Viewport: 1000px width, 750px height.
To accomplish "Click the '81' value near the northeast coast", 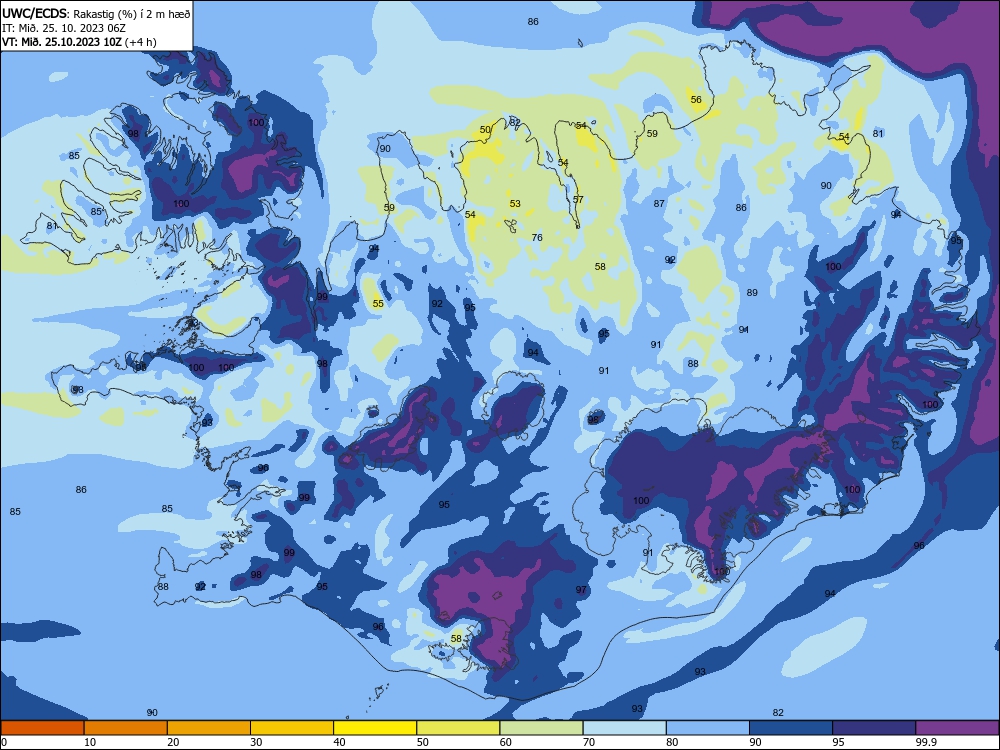I will tap(878, 133).
